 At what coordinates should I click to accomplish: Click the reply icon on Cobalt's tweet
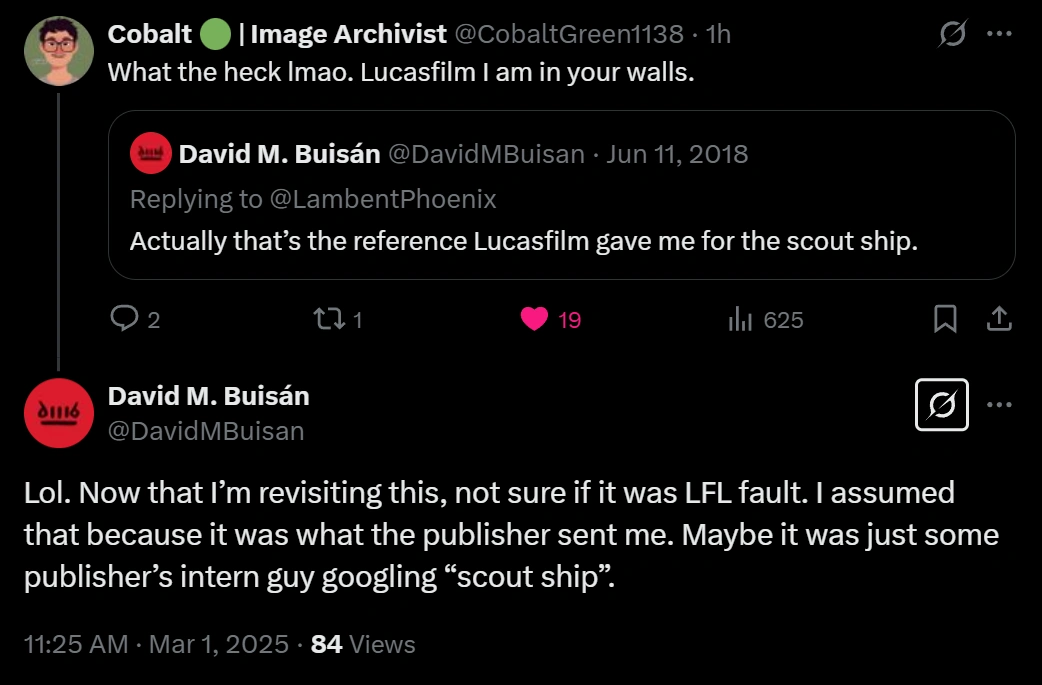124,319
